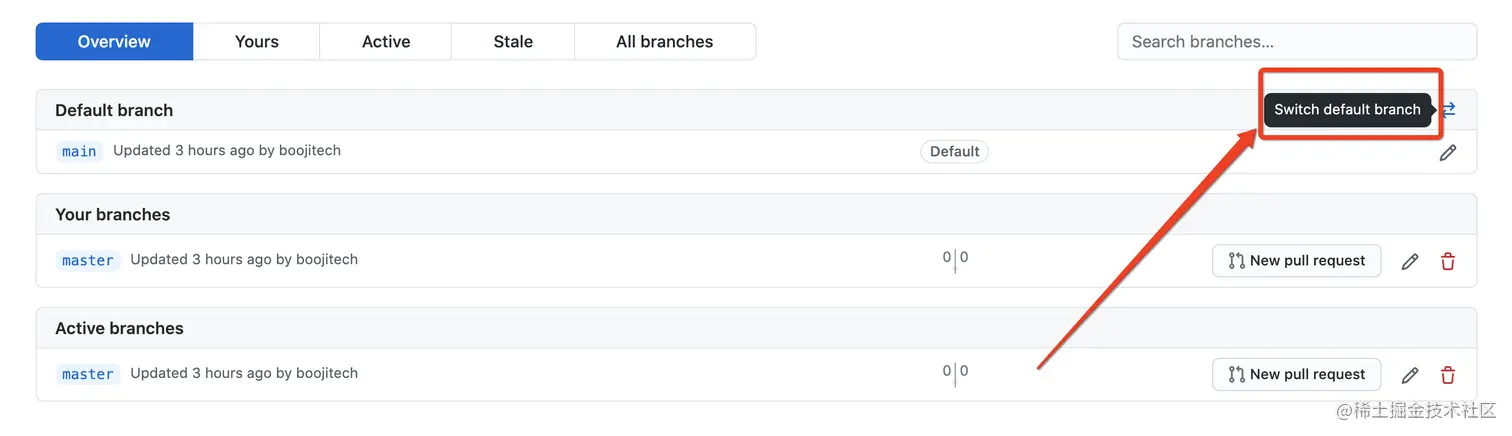Click New pull request in Active branches
The image size is (1512, 436).
1297,375
